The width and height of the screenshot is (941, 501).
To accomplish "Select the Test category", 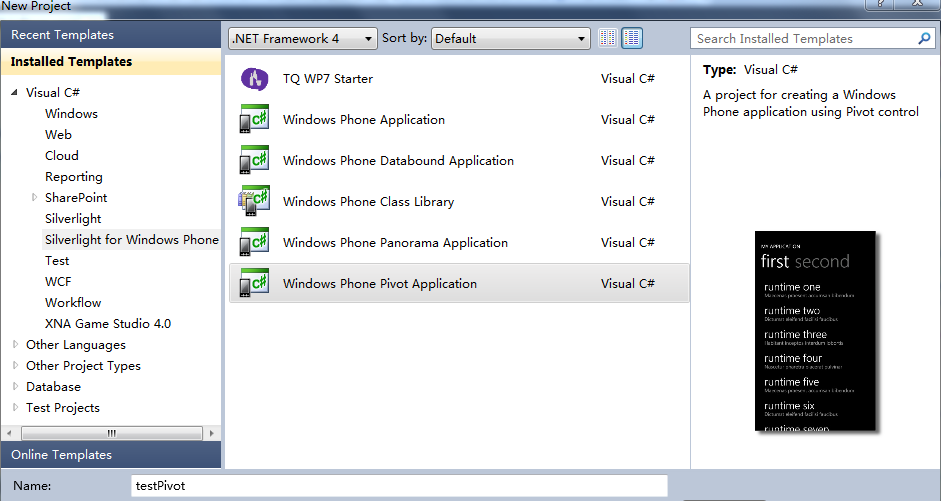I will [x=57, y=260].
